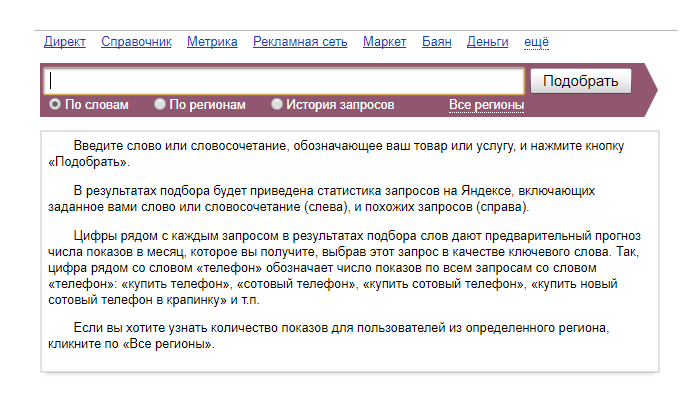Choose the 'По регионам' radio option
Image resolution: width=696 pixels, height=406 pixels.
pos(160,104)
